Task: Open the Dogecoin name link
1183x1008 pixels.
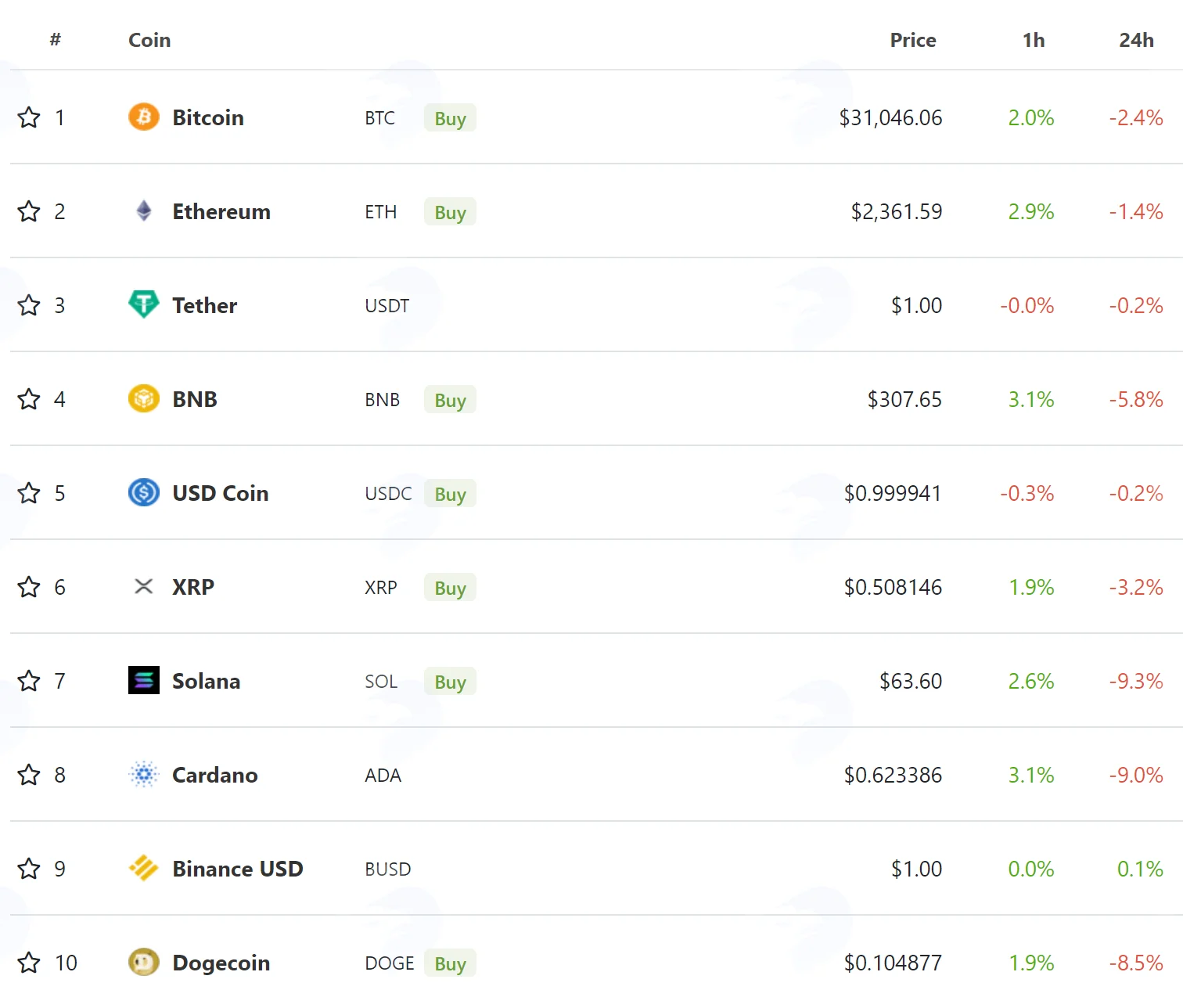Action: click(x=221, y=963)
